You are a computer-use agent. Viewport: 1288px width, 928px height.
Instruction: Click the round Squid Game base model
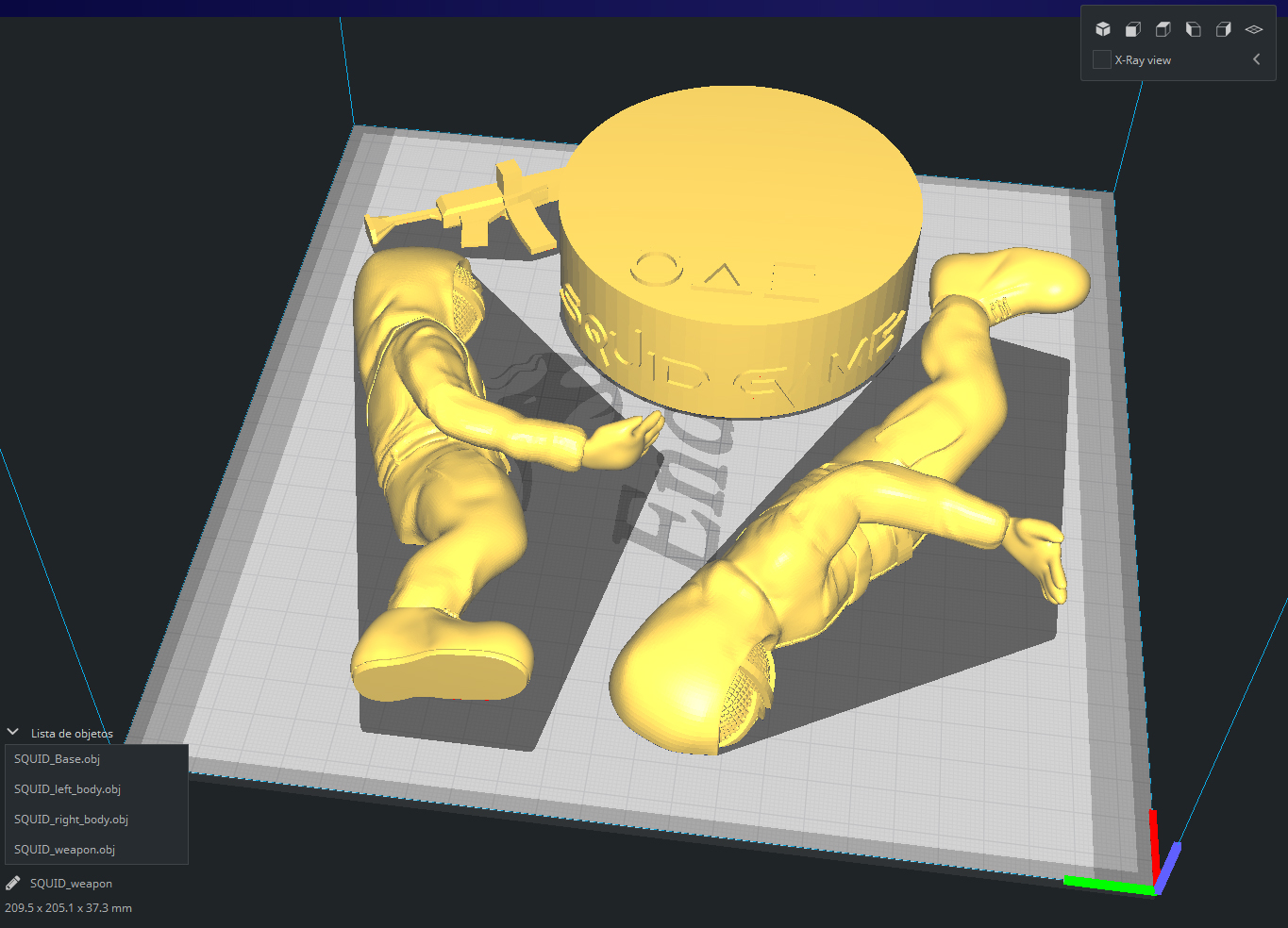(741, 250)
